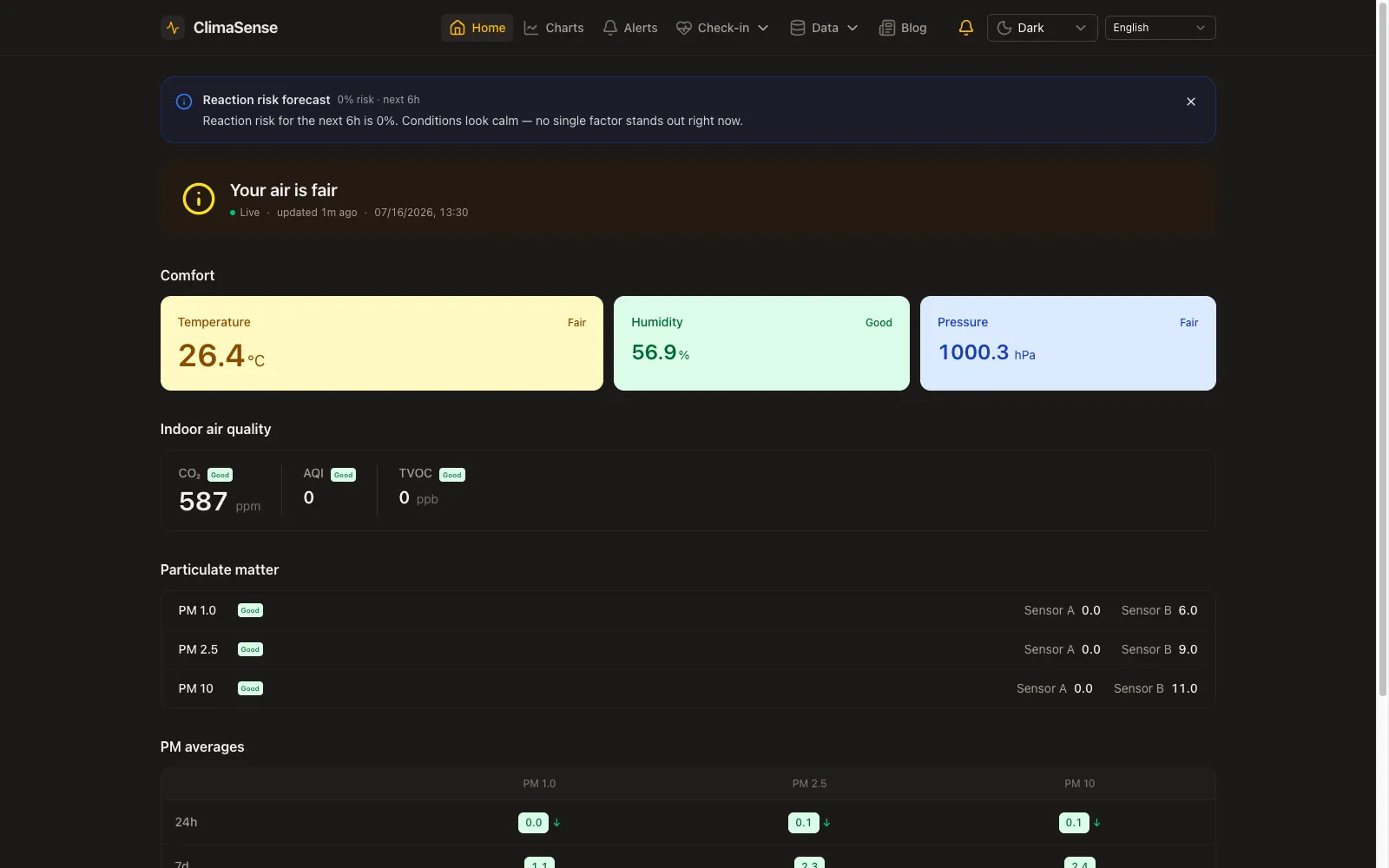Click the moon icon in the theme selector
The image size is (1389, 868).
(x=1004, y=28)
